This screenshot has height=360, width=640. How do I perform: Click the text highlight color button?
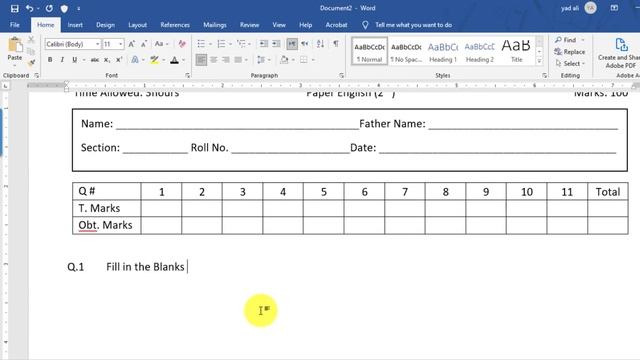click(154, 60)
